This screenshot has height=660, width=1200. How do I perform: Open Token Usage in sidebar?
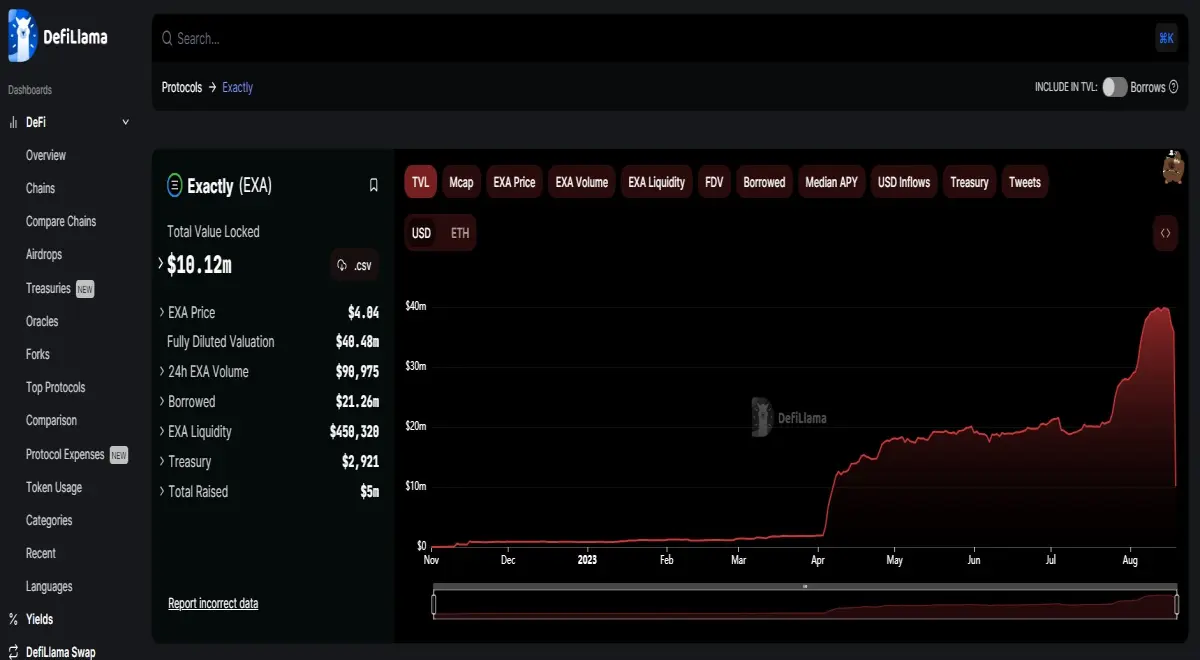pyautogui.click(x=54, y=487)
